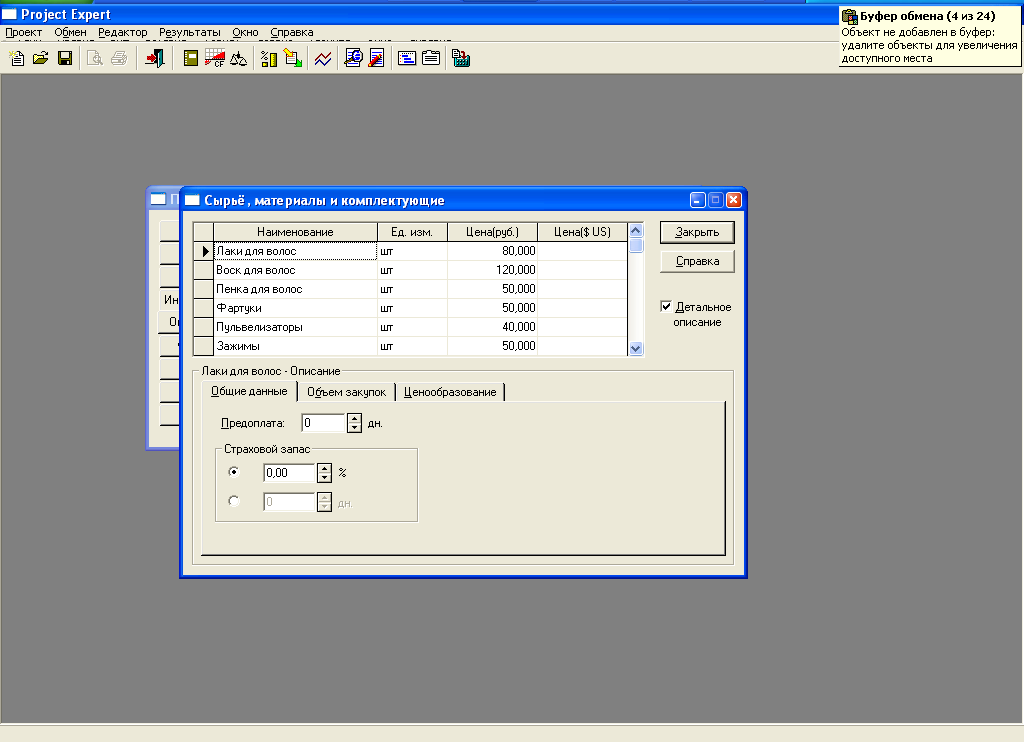Open the Cash-Flow (CF) table icon

[x=214, y=59]
